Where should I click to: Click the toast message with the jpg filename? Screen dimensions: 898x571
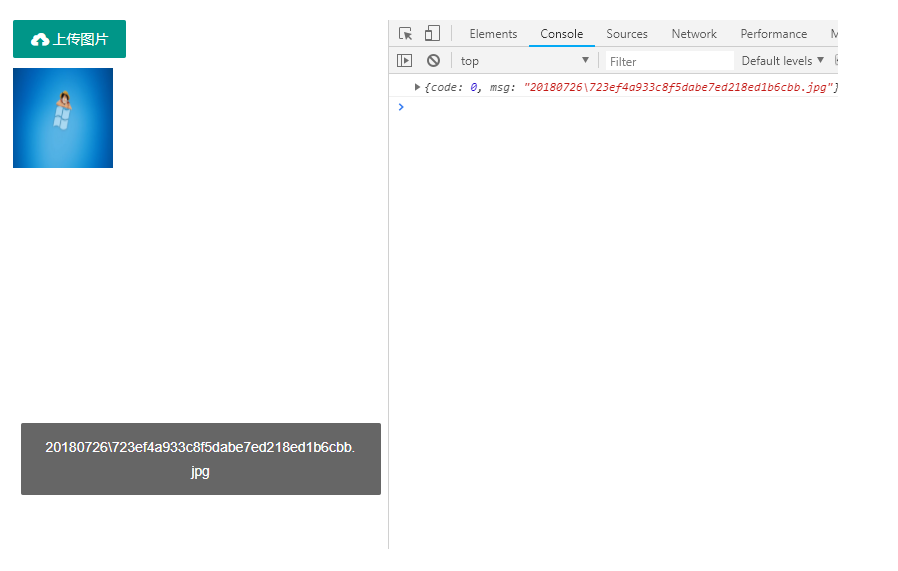tap(201, 459)
